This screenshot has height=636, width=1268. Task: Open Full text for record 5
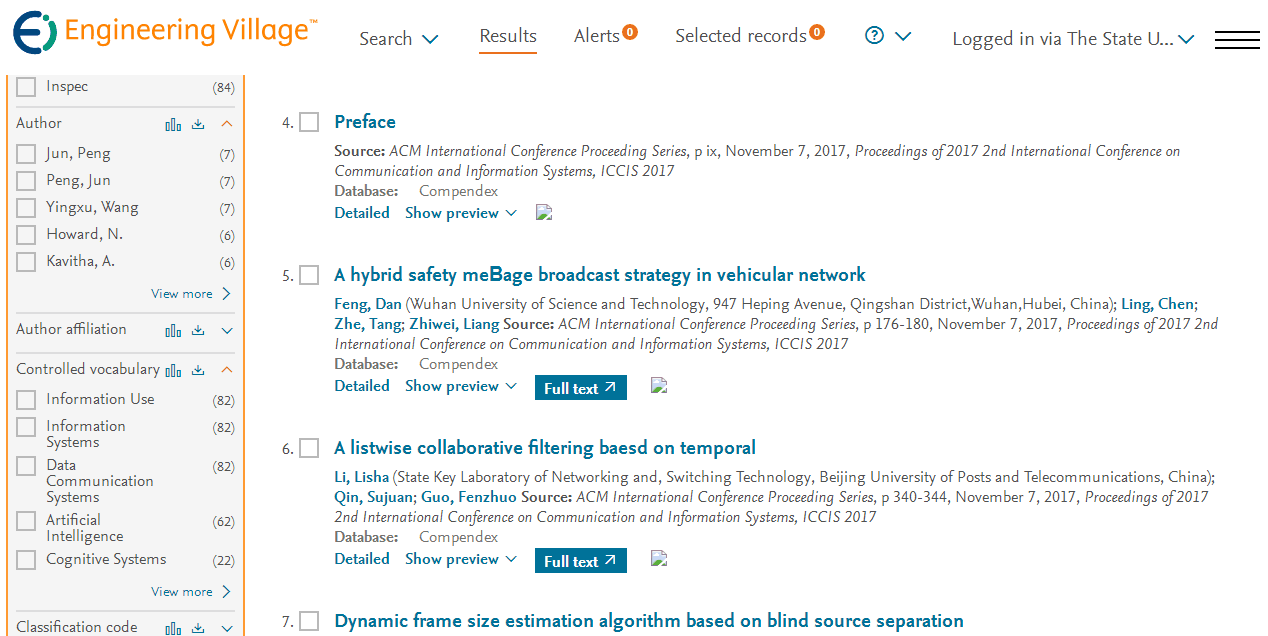pyautogui.click(x=581, y=388)
